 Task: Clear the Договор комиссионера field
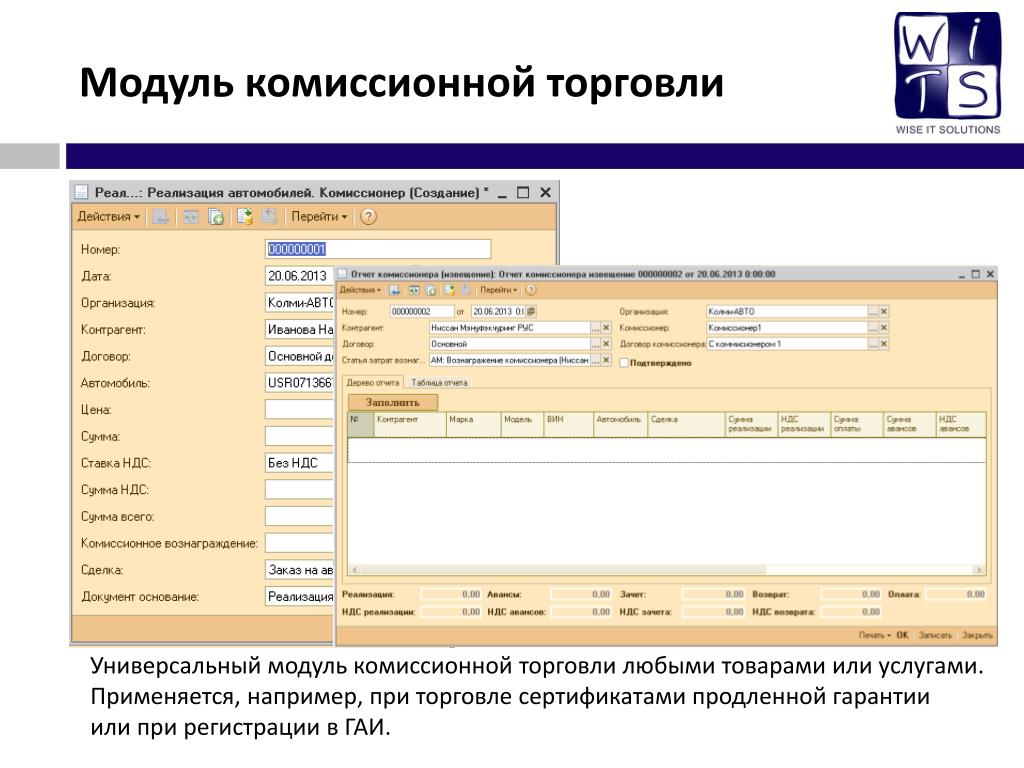tap(884, 344)
